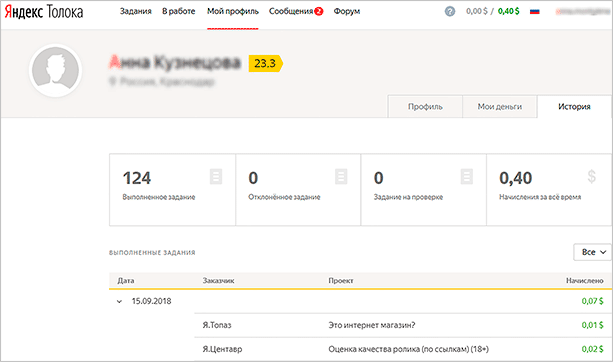Image resolution: width=613 pixels, height=362 pixels.
Task: Click the 0,00 $ balance amount
Action: (x=477, y=11)
